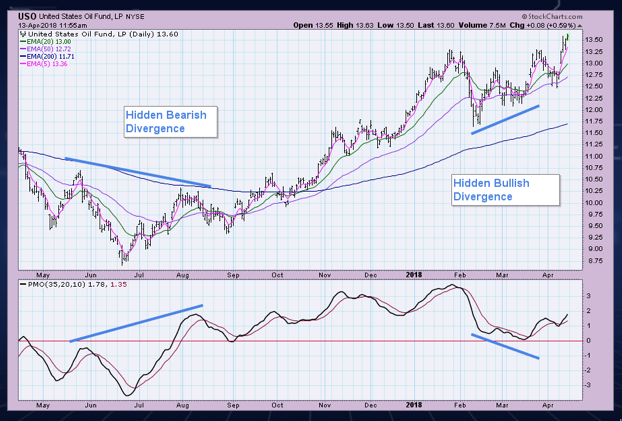This screenshot has width=622, height=421.
Task: Click the "United States Oil Fund, LP (Daily) 13.60" legend
Action: (x=103, y=35)
